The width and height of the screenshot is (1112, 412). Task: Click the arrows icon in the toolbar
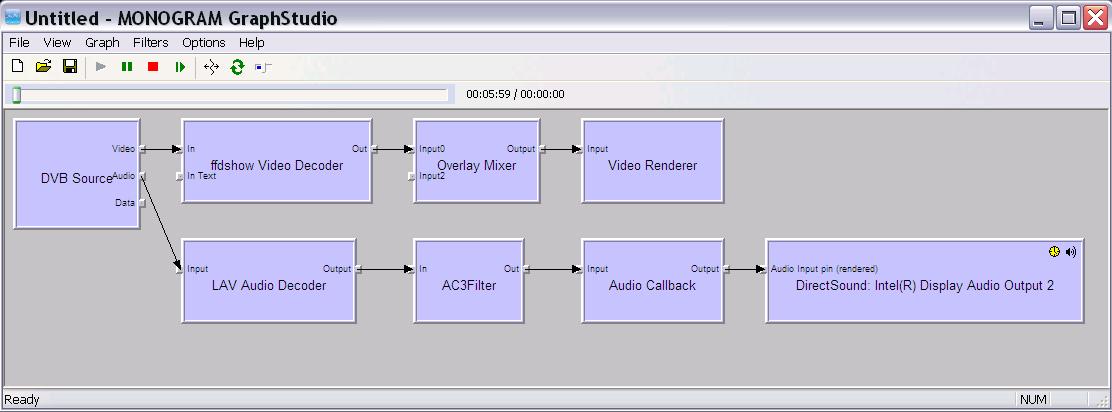211,67
